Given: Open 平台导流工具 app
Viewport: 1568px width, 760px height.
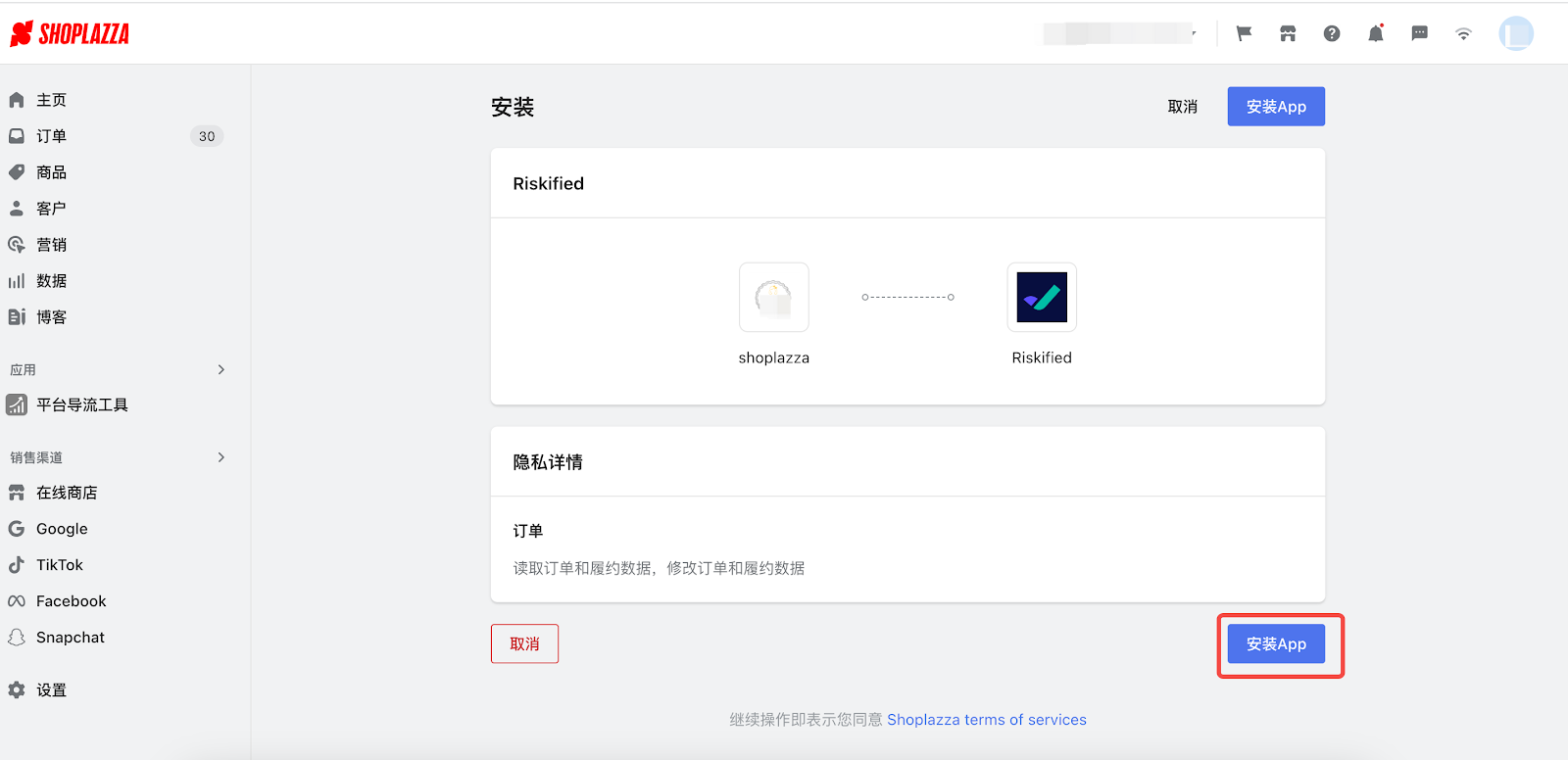Looking at the screenshot, I should [x=82, y=404].
